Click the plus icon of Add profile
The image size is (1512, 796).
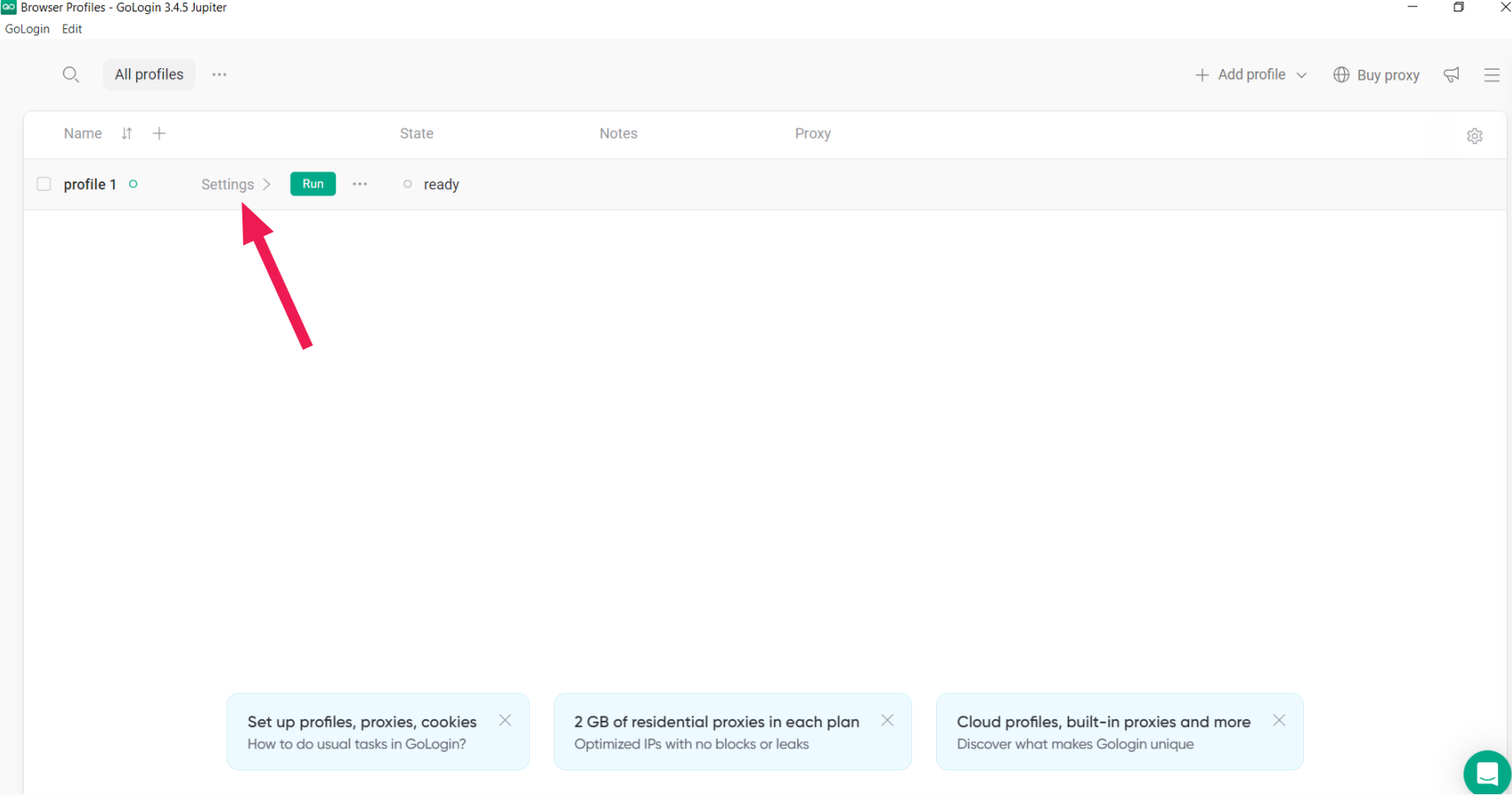coord(1201,75)
